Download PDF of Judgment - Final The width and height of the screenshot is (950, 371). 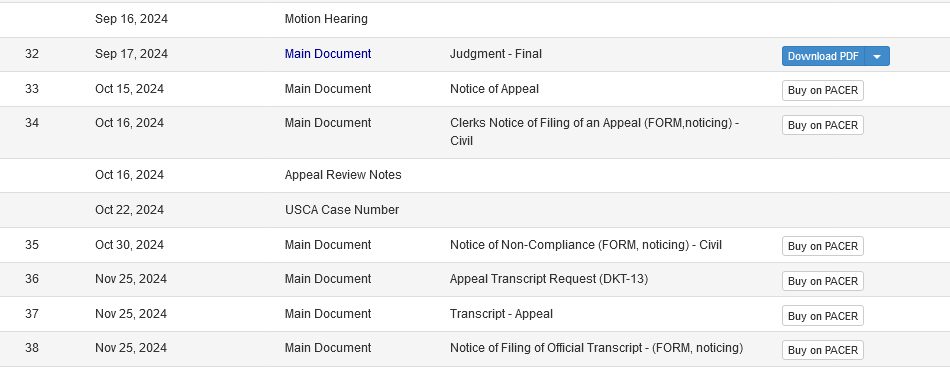tap(823, 56)
